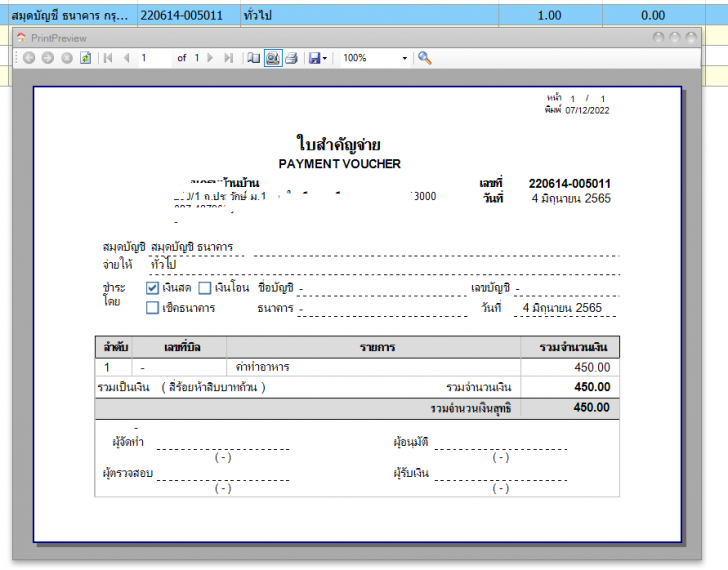Jump to last page of report

(x=228, y=58)
